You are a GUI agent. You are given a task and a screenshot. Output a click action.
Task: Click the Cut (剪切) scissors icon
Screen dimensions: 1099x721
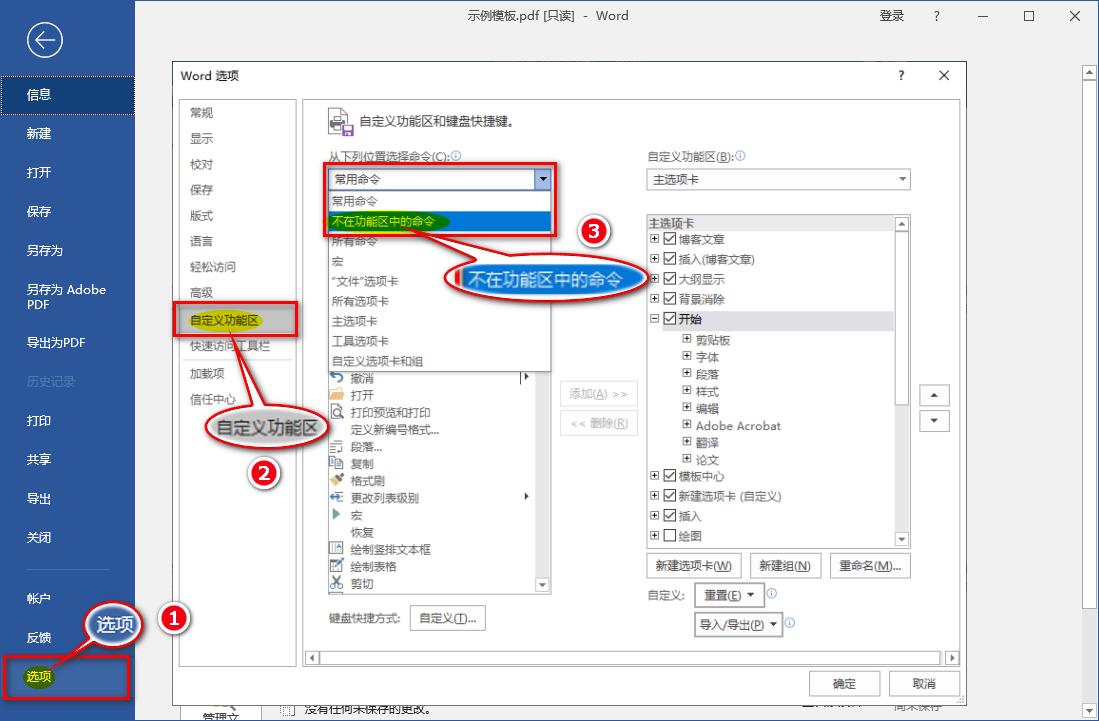point(335,581)
